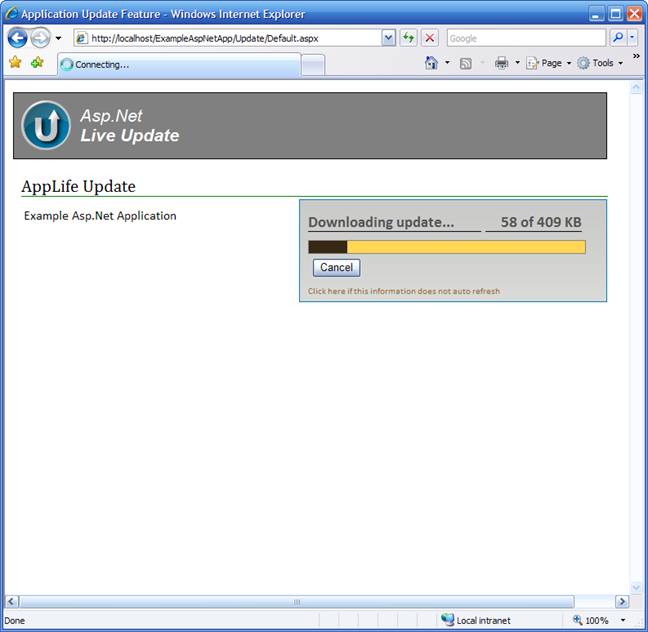This screenshot has height=632, width=648.
Task: Expand the Home button dropdown arrow
Action: click(x=447, y=63)
